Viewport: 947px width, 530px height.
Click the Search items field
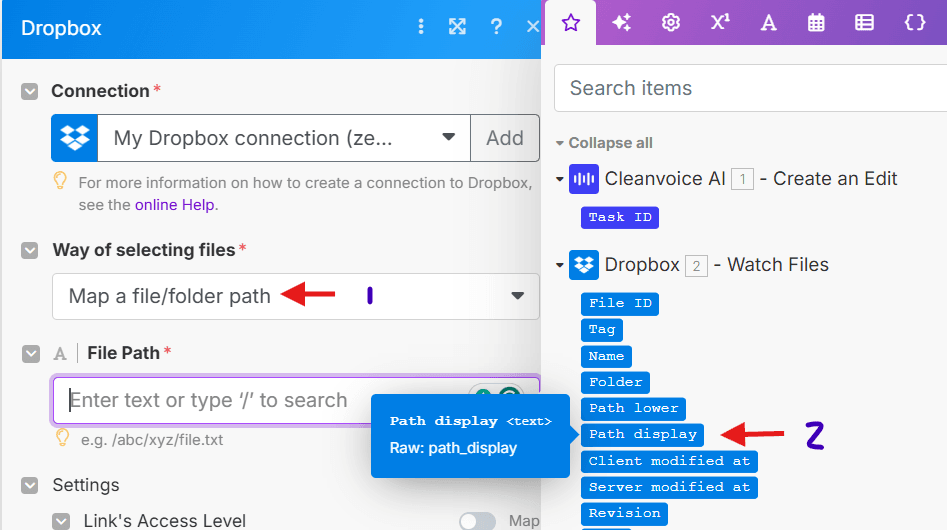[750, 88]
